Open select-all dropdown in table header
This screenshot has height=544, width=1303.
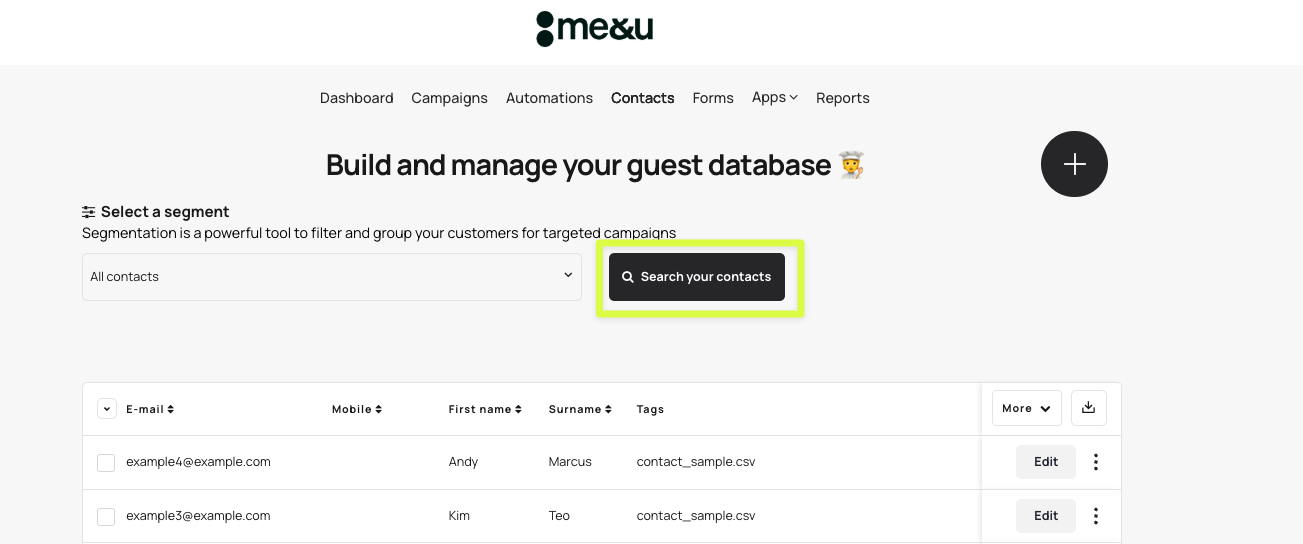click(x=107, y=409)
